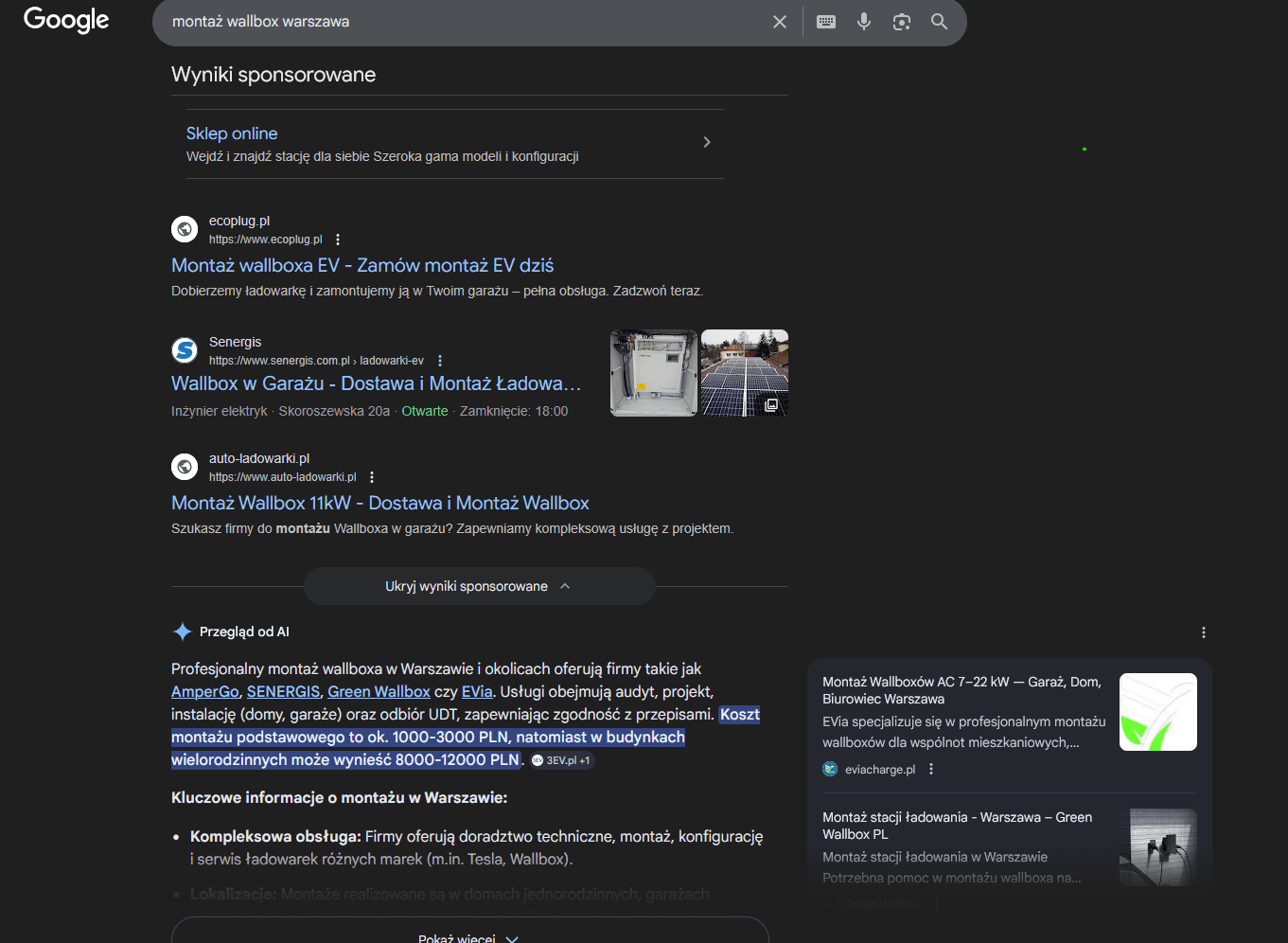Click the ecoplug.pl globe favicon
The height and width of the screenshot is (943, 1288).
185,229
